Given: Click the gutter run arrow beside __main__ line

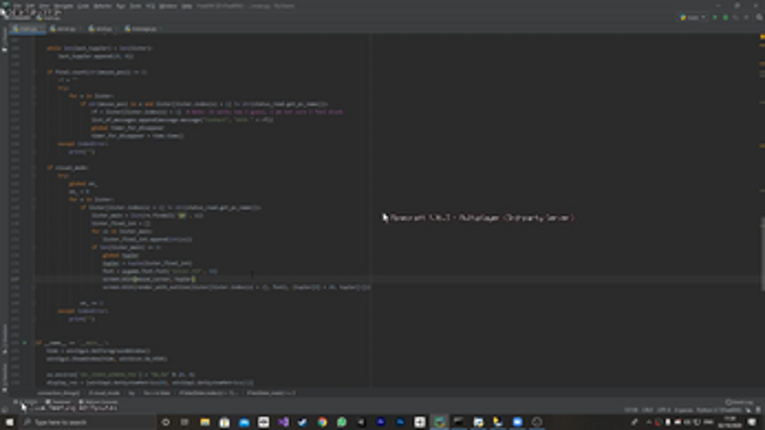Looking at the screenshot, I should [x=24, y=343].
